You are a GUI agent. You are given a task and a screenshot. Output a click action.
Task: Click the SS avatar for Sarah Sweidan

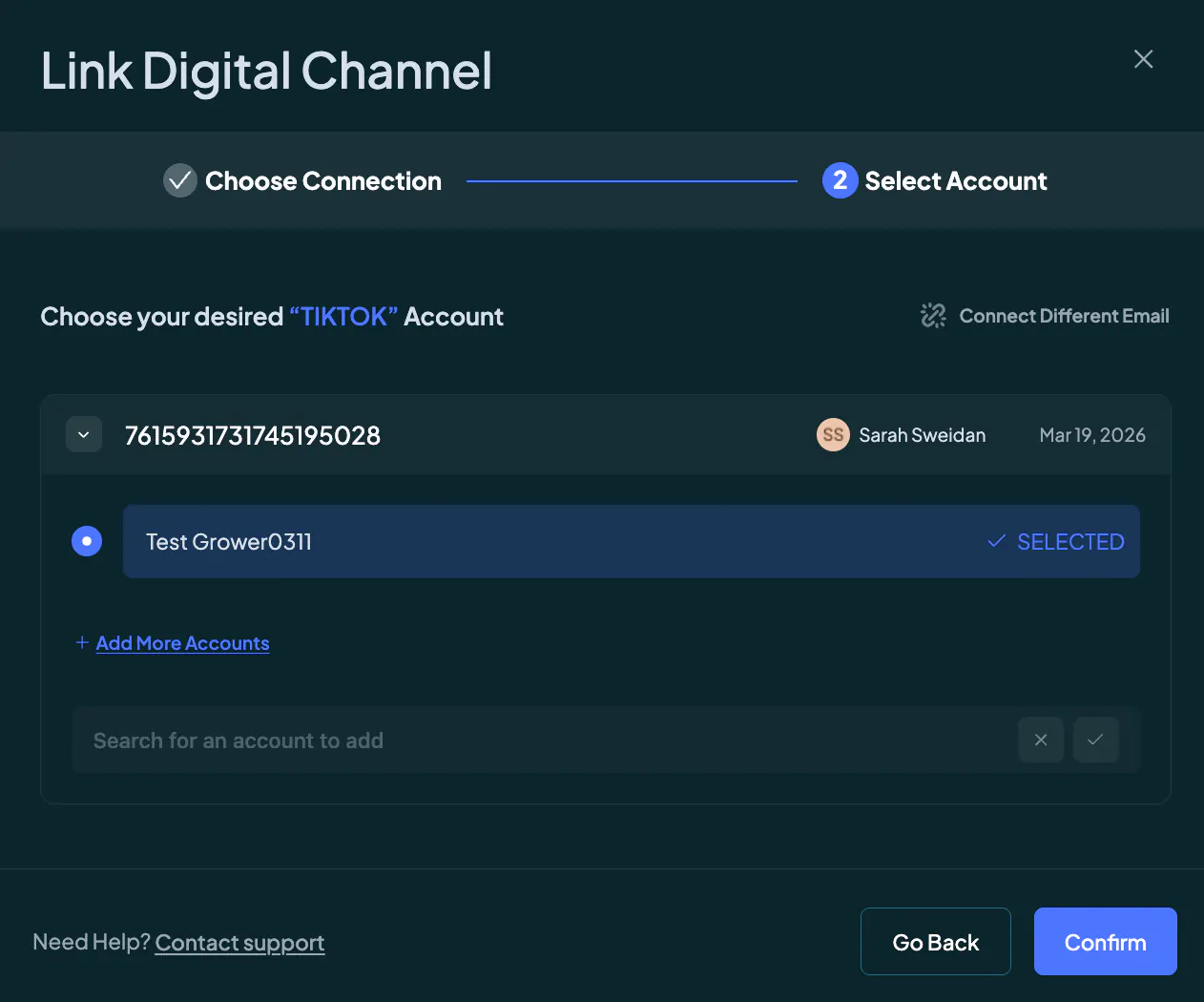pos(833,435)
